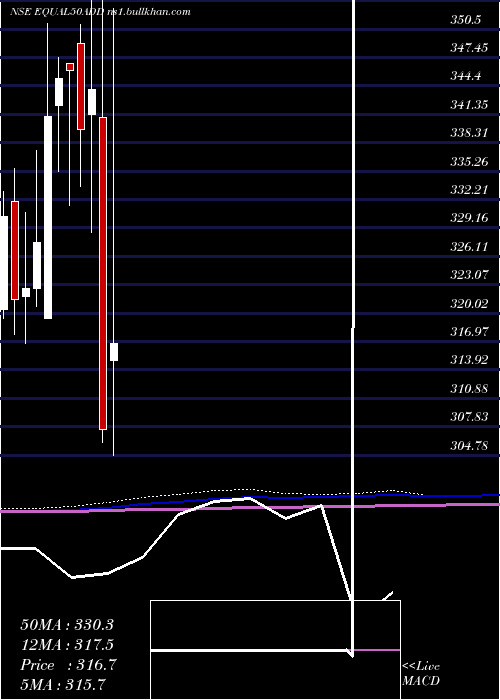The height and width of the screenshot is (700, 500).
Task: Click the 347.45 price axis label
Action: pos(469,48)
